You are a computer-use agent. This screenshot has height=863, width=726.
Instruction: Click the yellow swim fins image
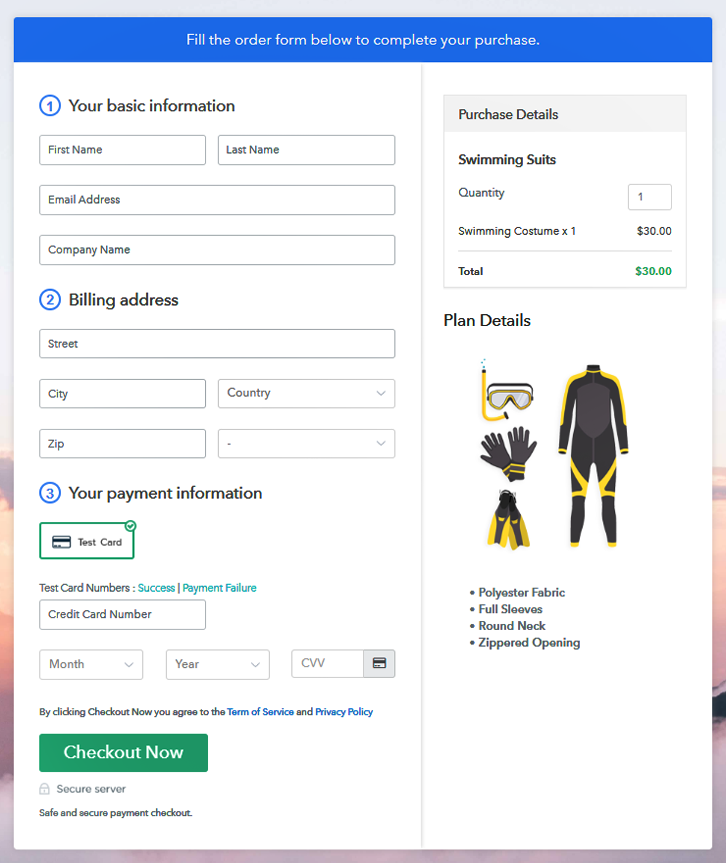click(x=508, y=520)
